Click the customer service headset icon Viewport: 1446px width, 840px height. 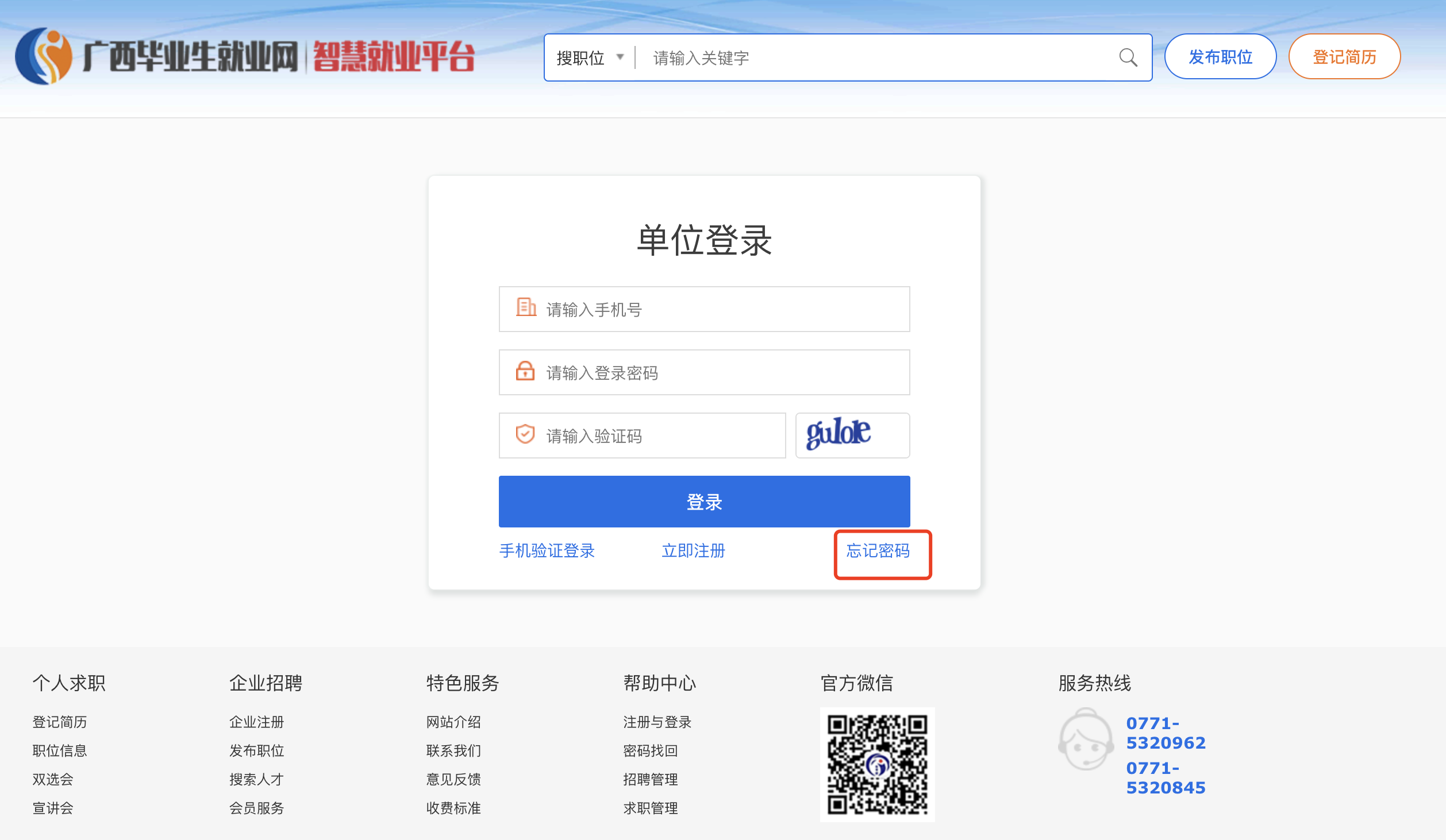coord(1085,740)
